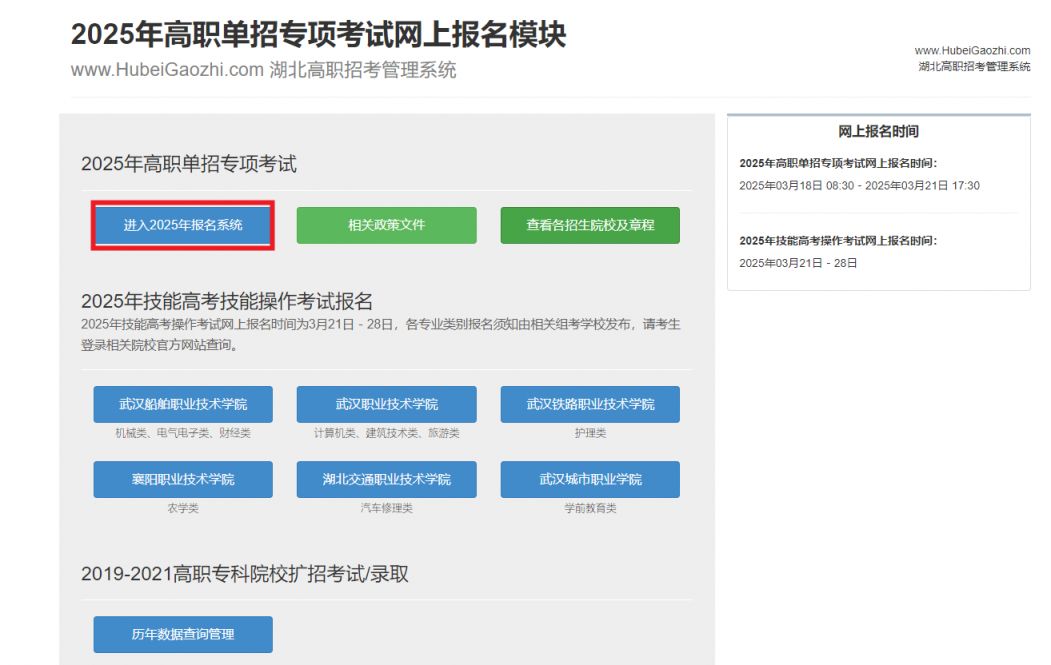Image resolution: width=1051 pixels, height=665 pixels.
Task: Click the 2025年03月21日 - 28日 date text
Action: point(798,263)
